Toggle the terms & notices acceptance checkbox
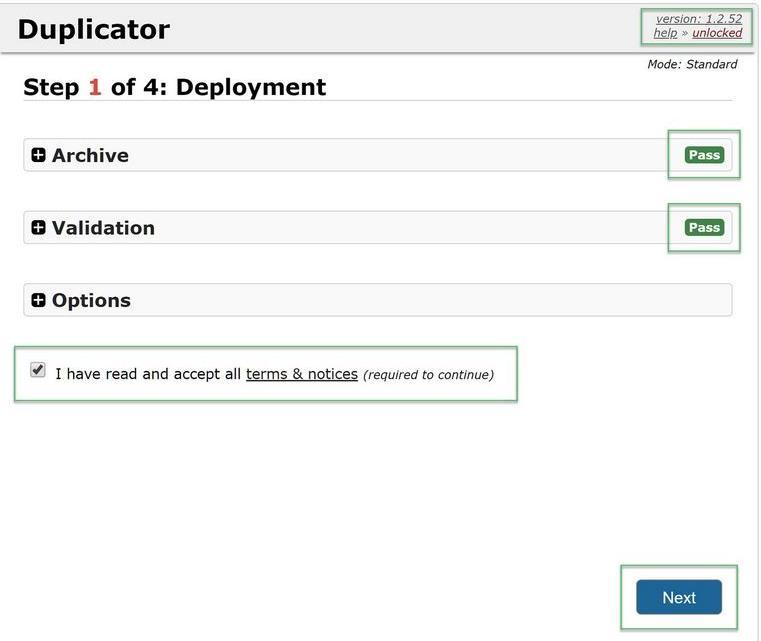Viewport: 761px width, 641px height. 37,370
